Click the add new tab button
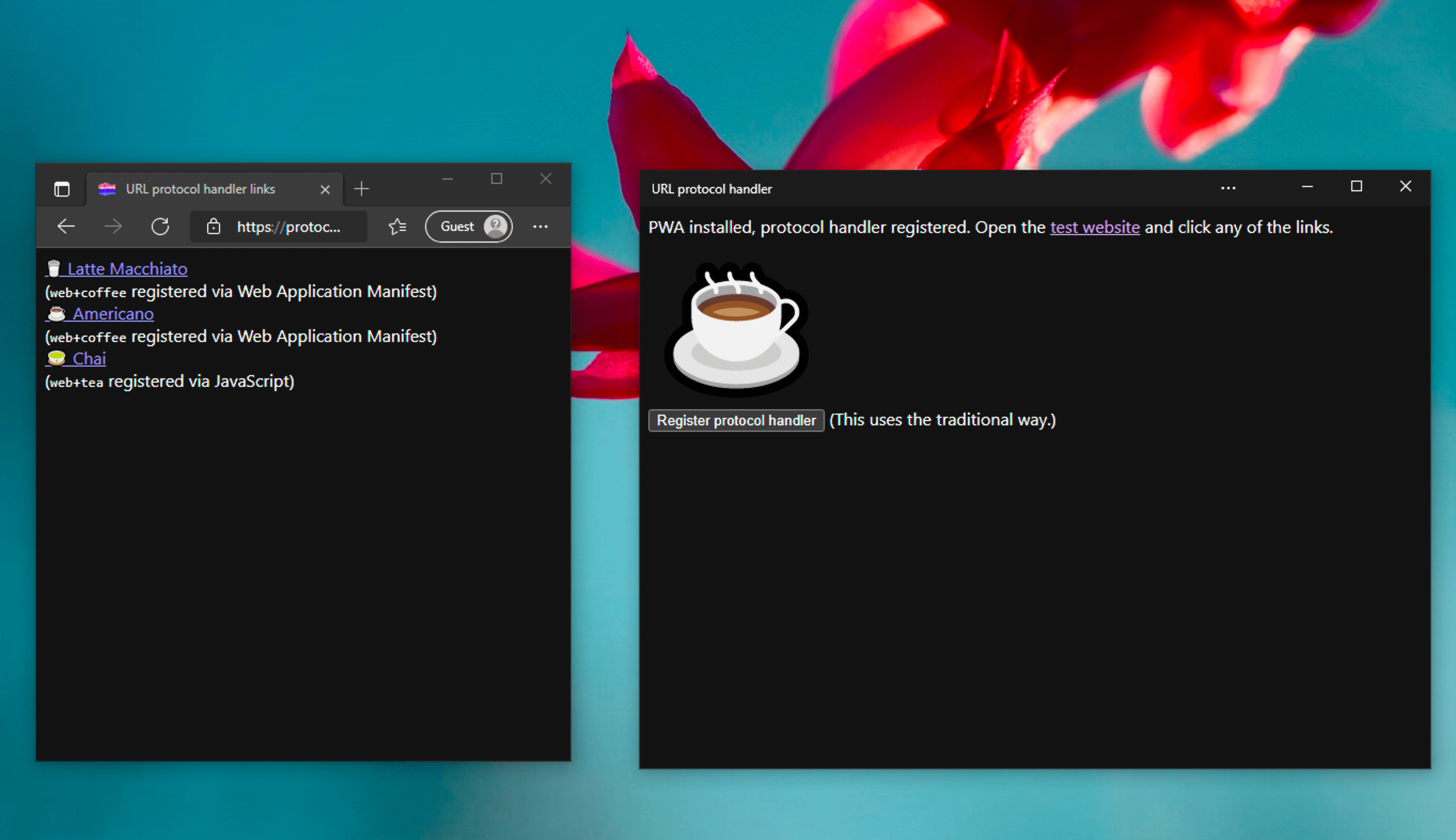Screen dimensions: 1456x840 coord(362,188)
